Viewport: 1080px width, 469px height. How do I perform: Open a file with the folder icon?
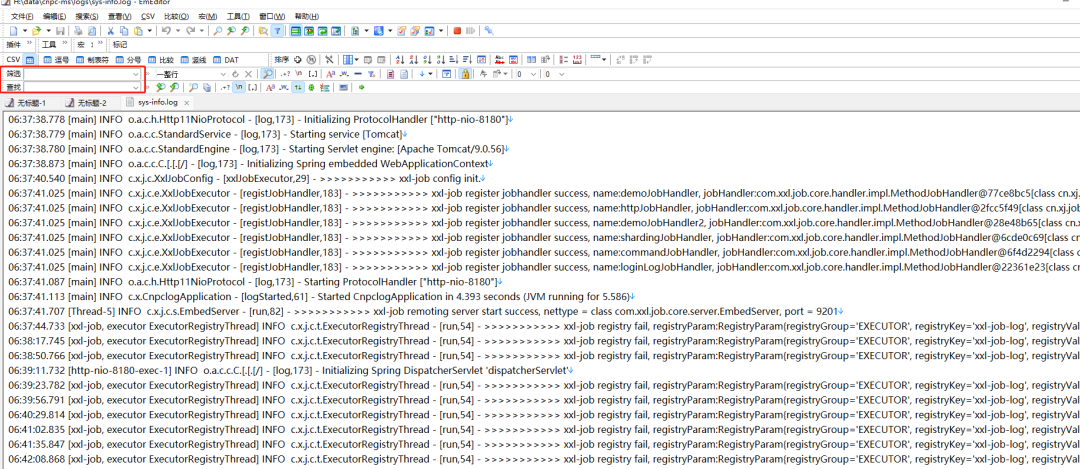click(x=36, y=30)
